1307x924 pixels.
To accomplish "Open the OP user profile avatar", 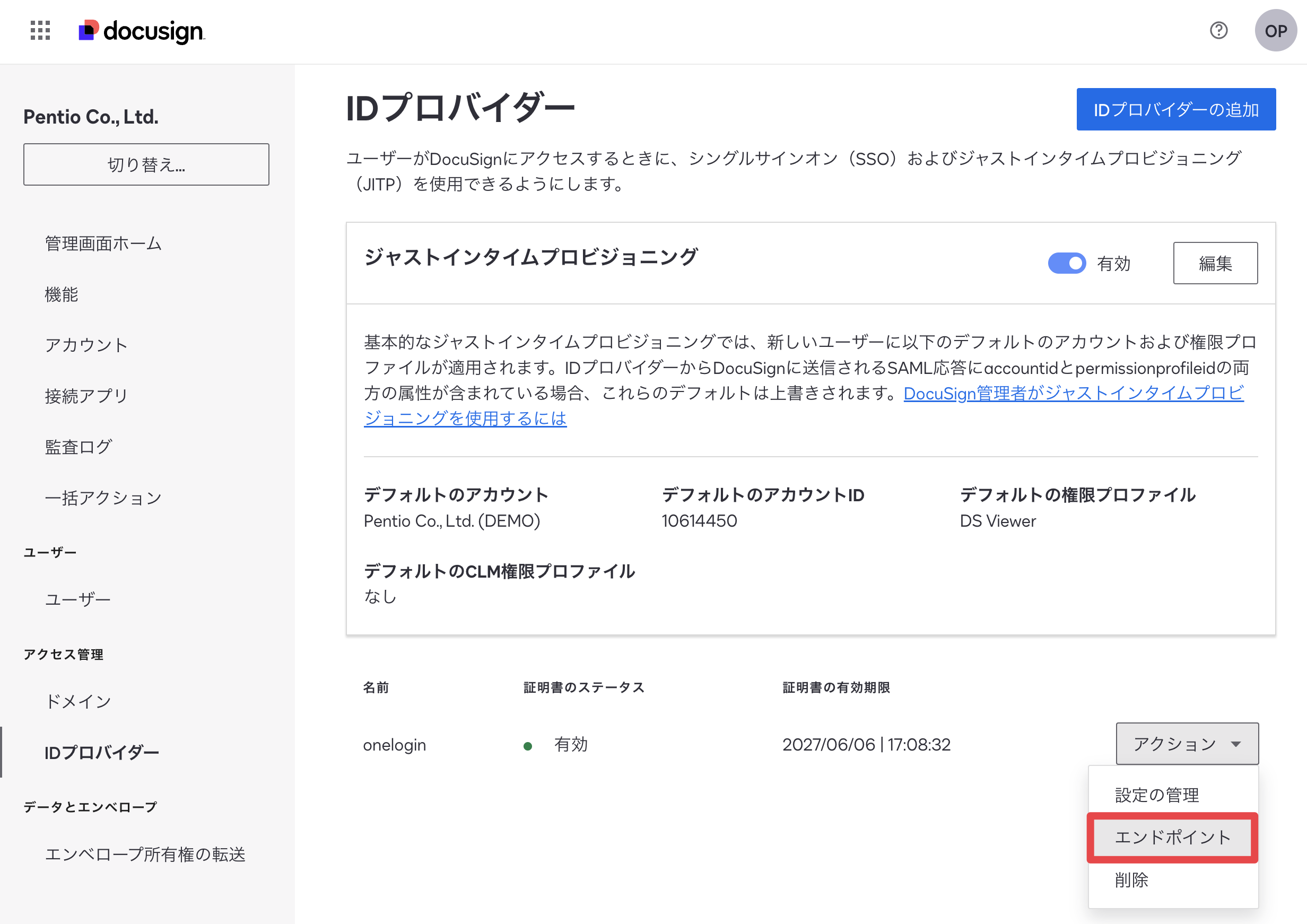I will click(x=1276, y=31).
